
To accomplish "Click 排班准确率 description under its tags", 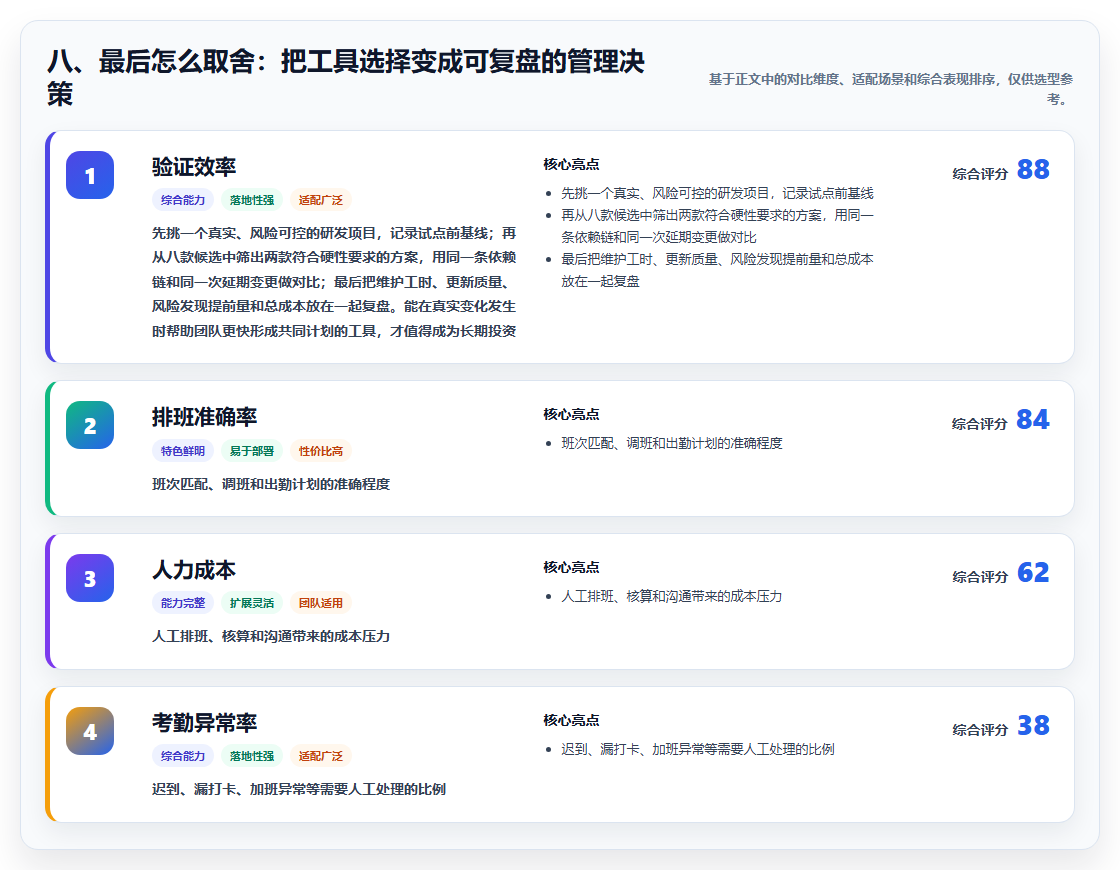I will pyautogui.click(x=271, y=484).
